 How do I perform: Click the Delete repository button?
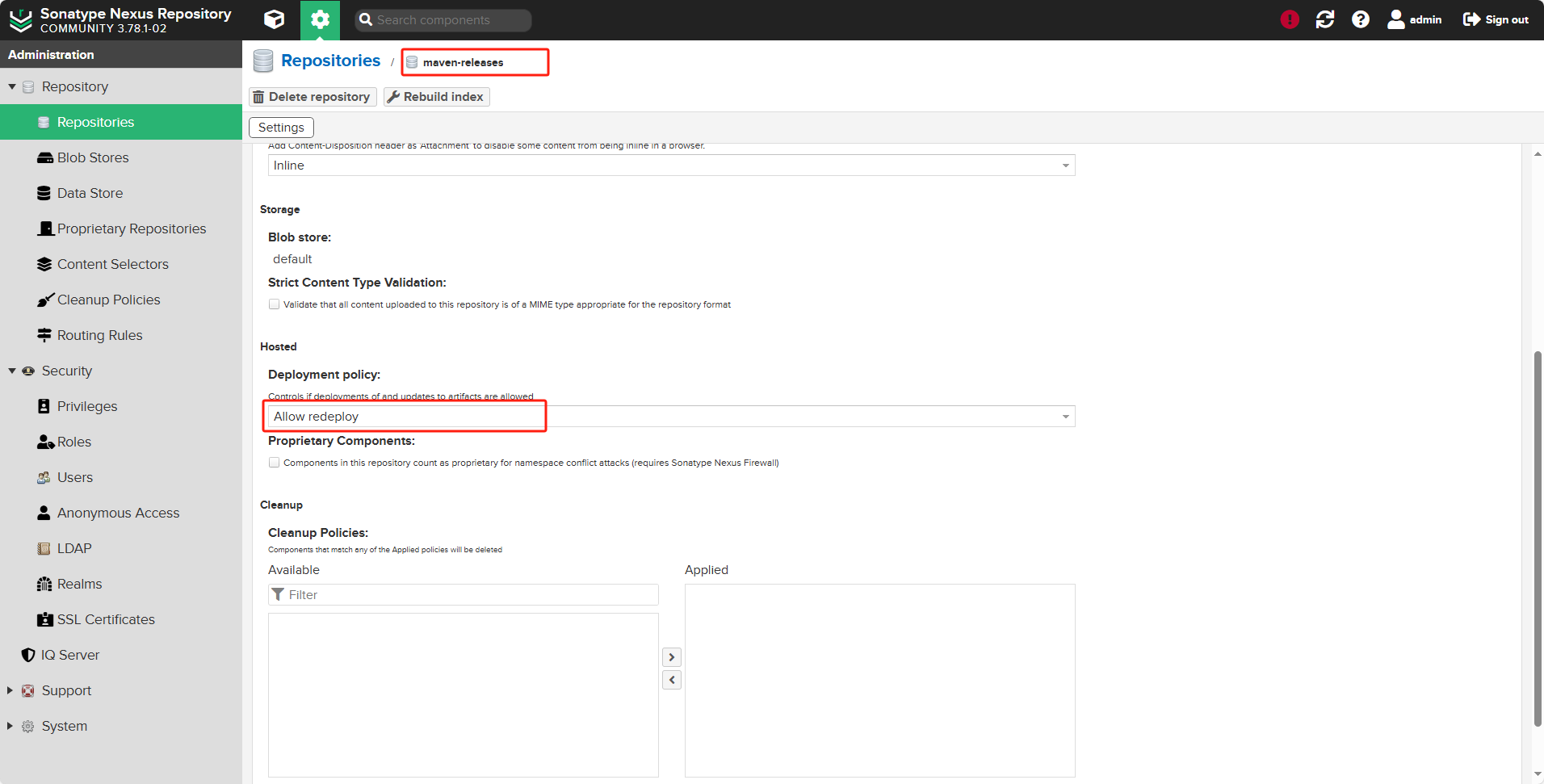pos(313,97)
